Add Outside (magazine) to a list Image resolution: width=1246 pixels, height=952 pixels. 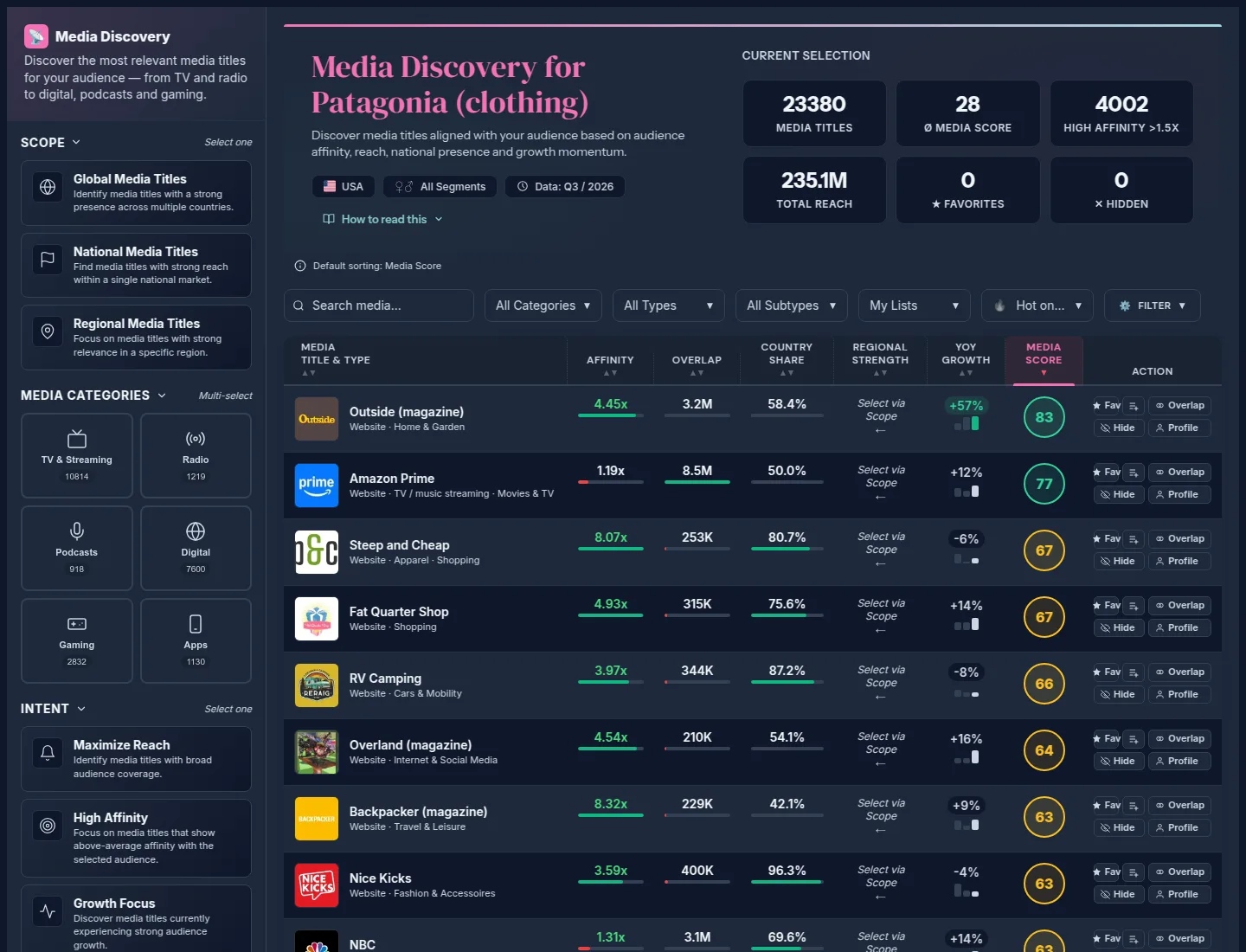(x=1134, y=405)
